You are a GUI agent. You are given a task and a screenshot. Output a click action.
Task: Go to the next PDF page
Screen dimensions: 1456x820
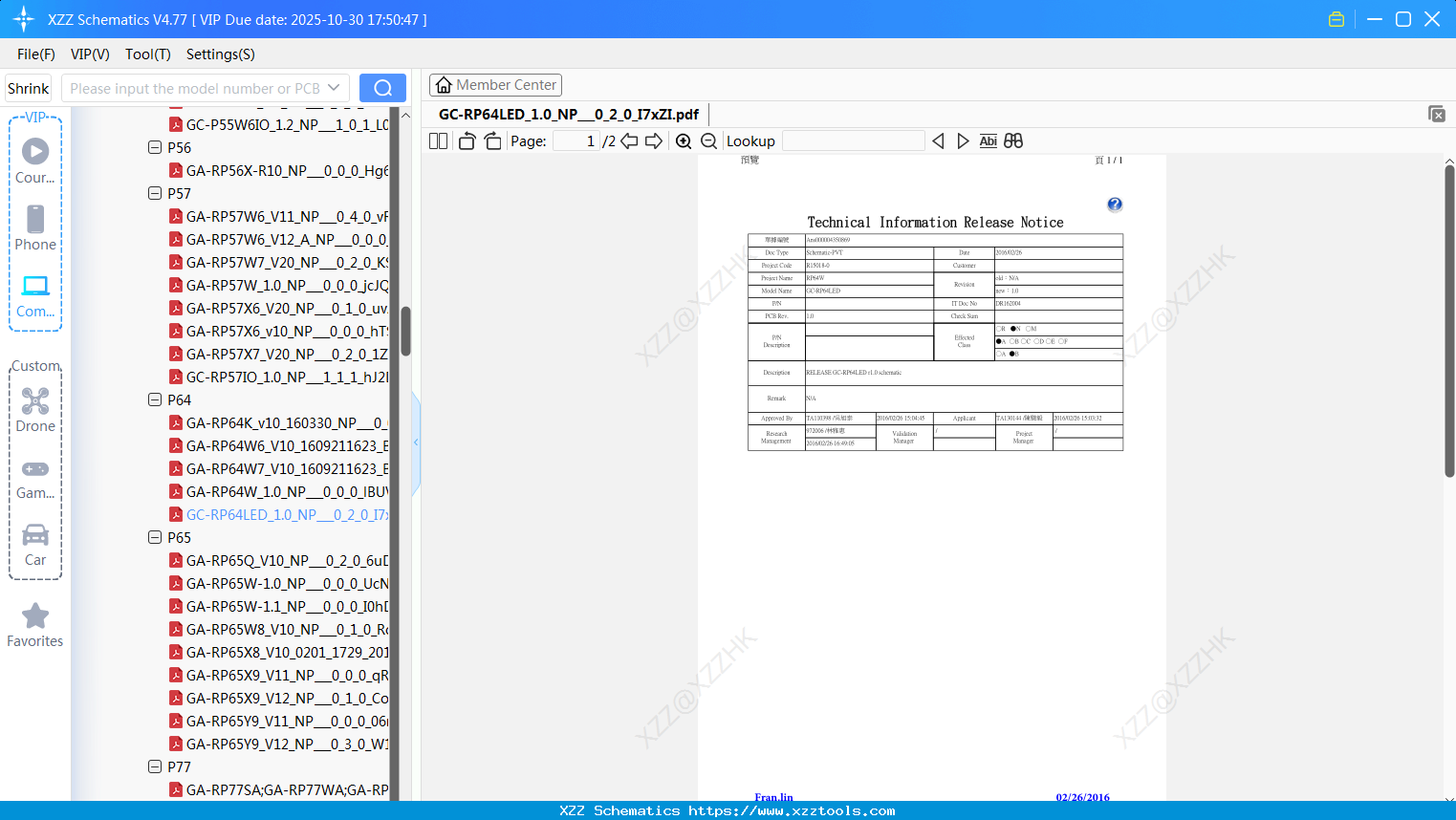[x=654, y=140]
